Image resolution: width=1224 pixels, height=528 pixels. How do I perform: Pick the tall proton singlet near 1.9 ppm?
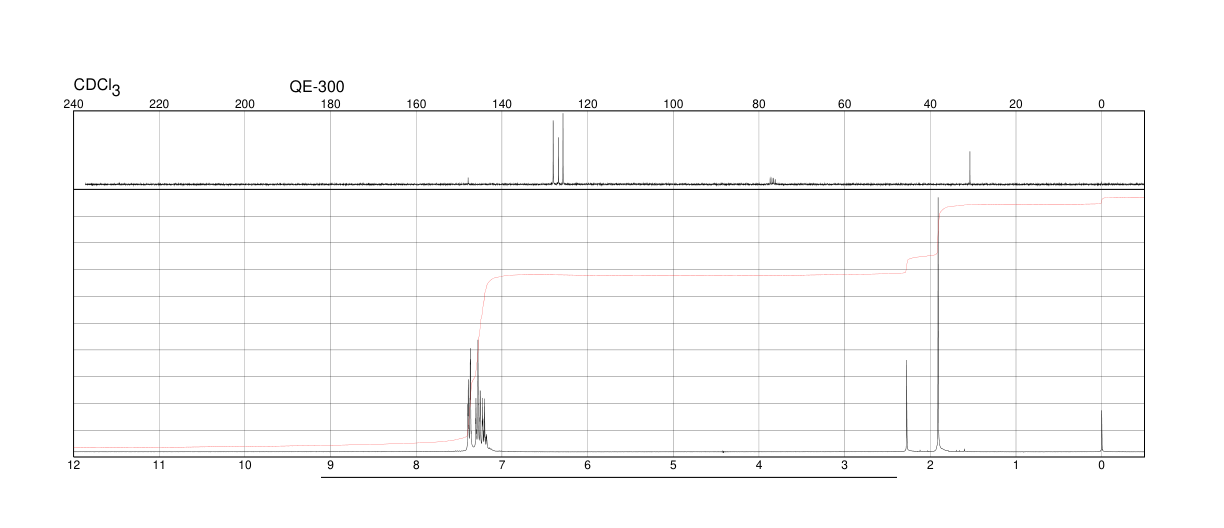click(x=938, y=325)
